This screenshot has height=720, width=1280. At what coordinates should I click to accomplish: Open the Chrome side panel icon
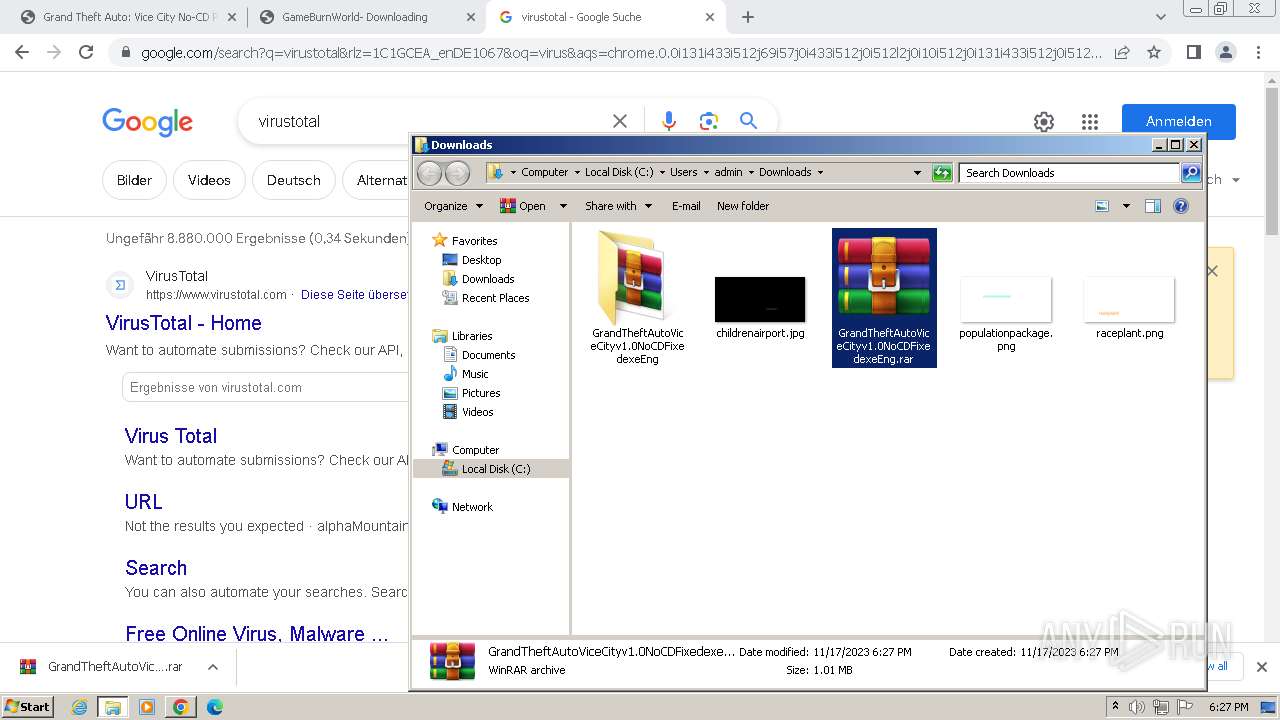coord(1193,52)
